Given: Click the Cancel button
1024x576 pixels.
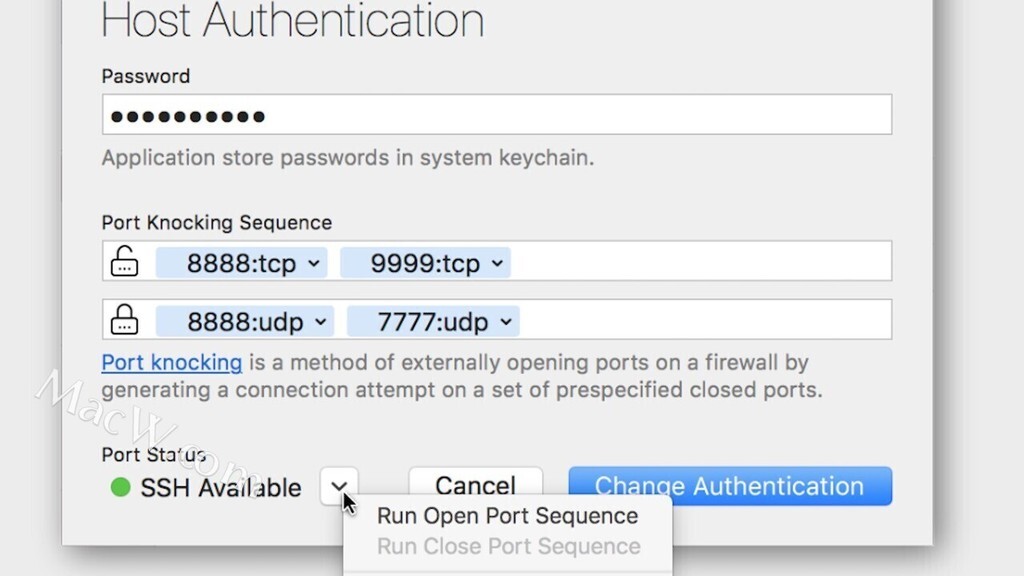Looking at the screenshot, I should (475, 484).
